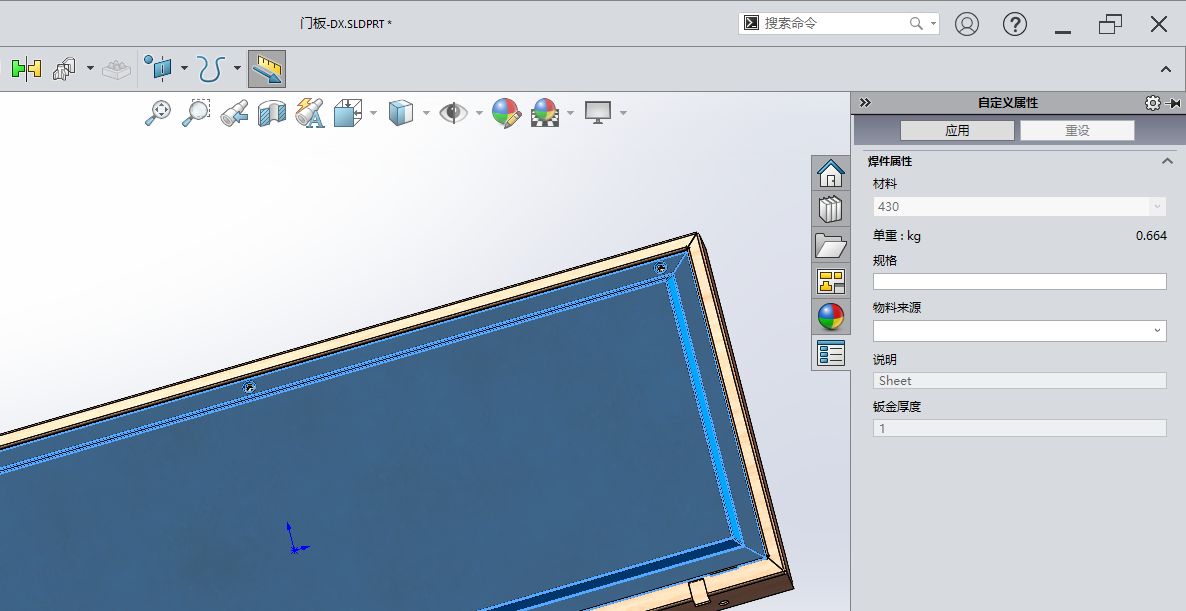Open the File Explorer folder tab
1186x611 pixels.
click(x=831, y=246)
